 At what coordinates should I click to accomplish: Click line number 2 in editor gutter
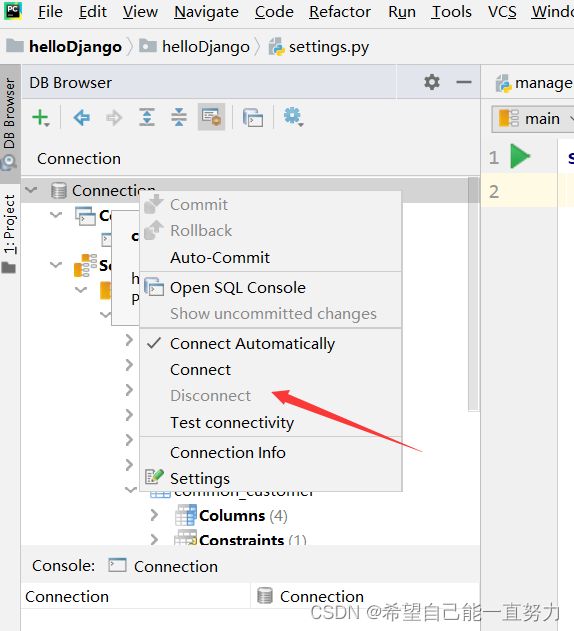tap(494, 192)
